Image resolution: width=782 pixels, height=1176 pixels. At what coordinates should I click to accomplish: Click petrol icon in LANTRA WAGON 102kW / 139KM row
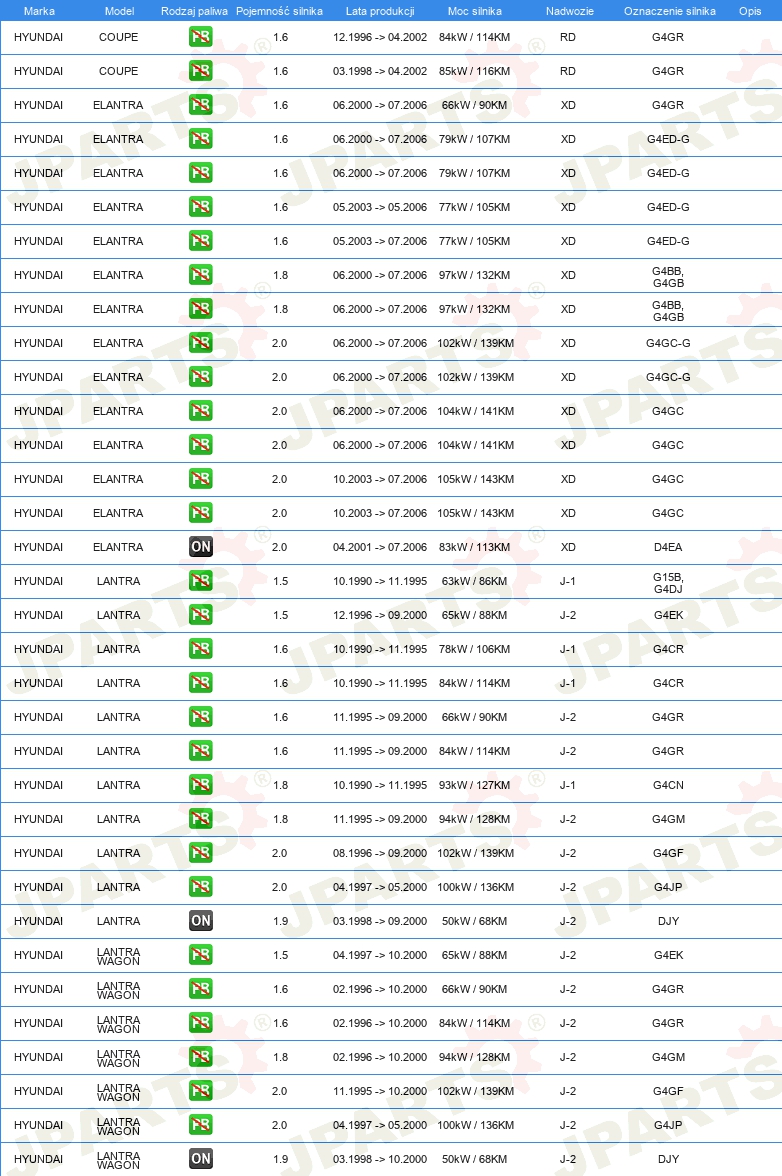[x=200, y=1091]
